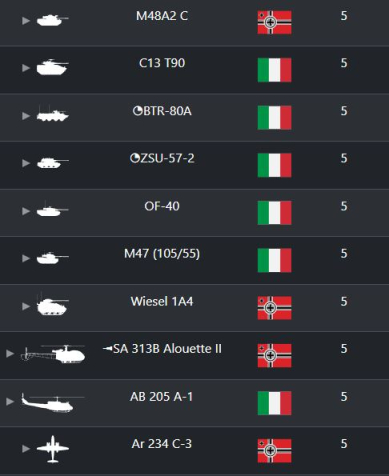The height and width of the screenshot is (476, 389).
Task: Open the OF-40 vehicle link
Action: pos(162,206)
